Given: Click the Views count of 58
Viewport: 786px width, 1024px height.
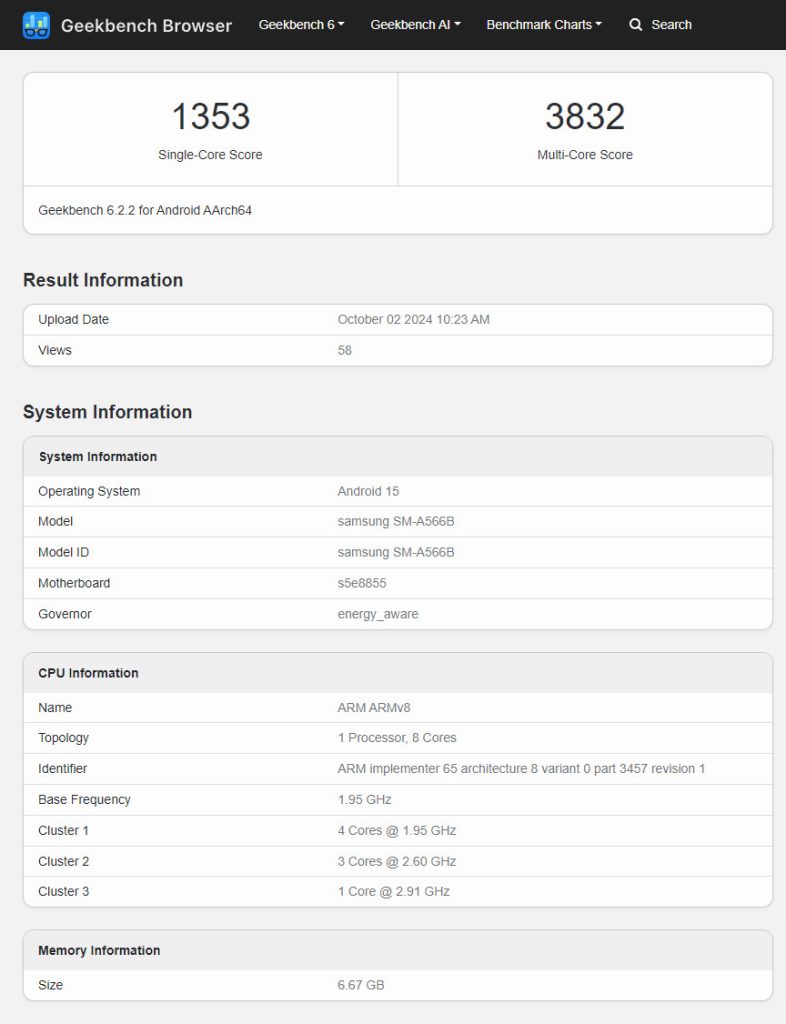Looking at the screenshot, I should [345, 350].
